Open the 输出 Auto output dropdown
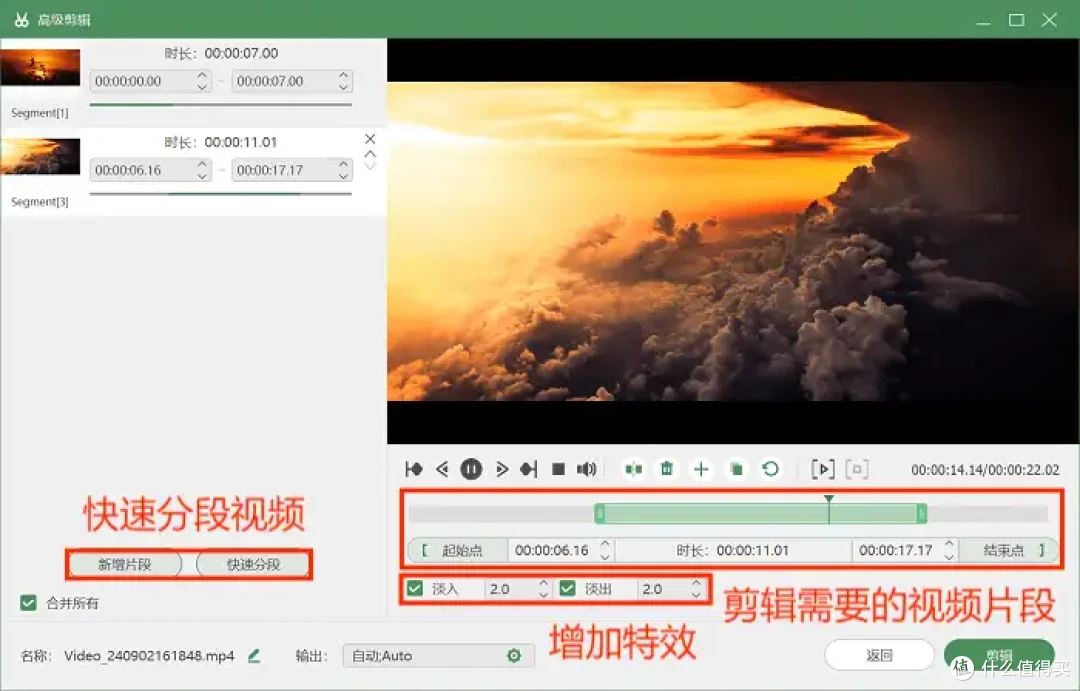Viewport: 1080px width, 691px height. [x=438, y=656]
